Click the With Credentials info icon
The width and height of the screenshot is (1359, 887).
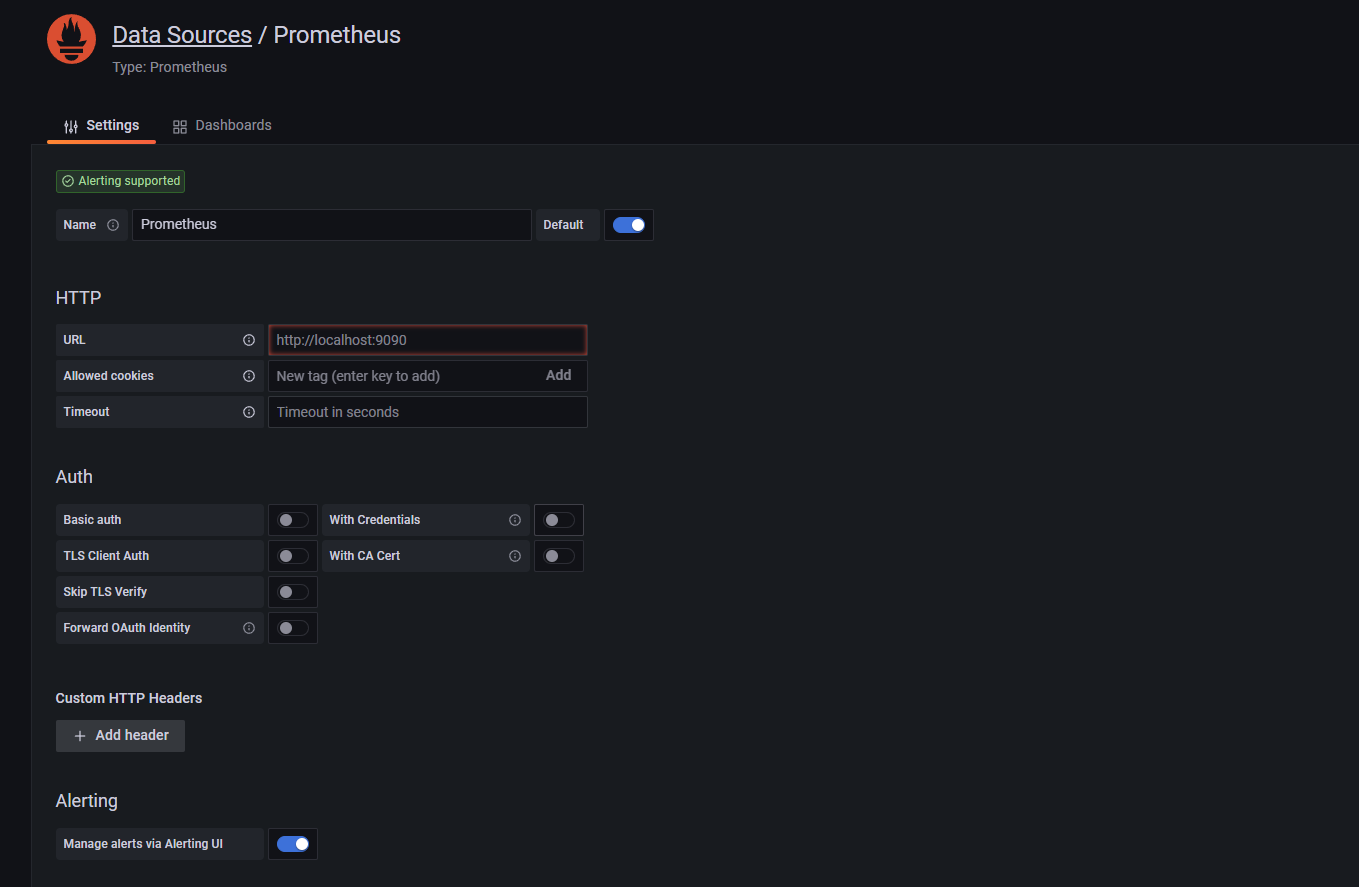click(x=515, y=520)
